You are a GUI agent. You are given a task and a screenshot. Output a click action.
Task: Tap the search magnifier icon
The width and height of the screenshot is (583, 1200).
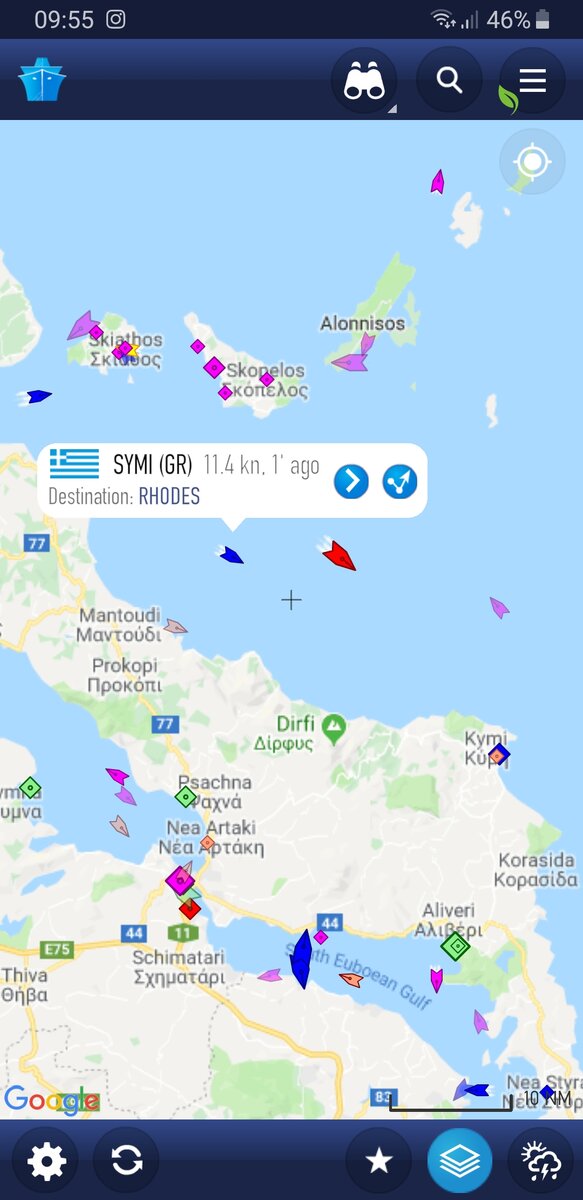(449, 81)
